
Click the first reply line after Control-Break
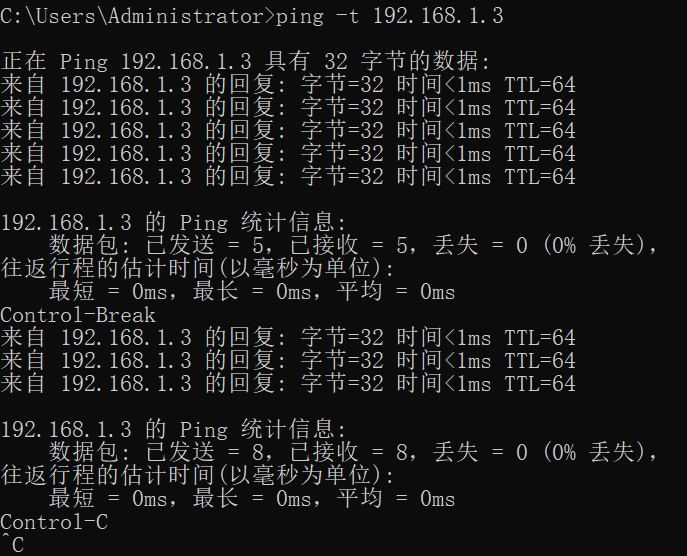point(288,338)
